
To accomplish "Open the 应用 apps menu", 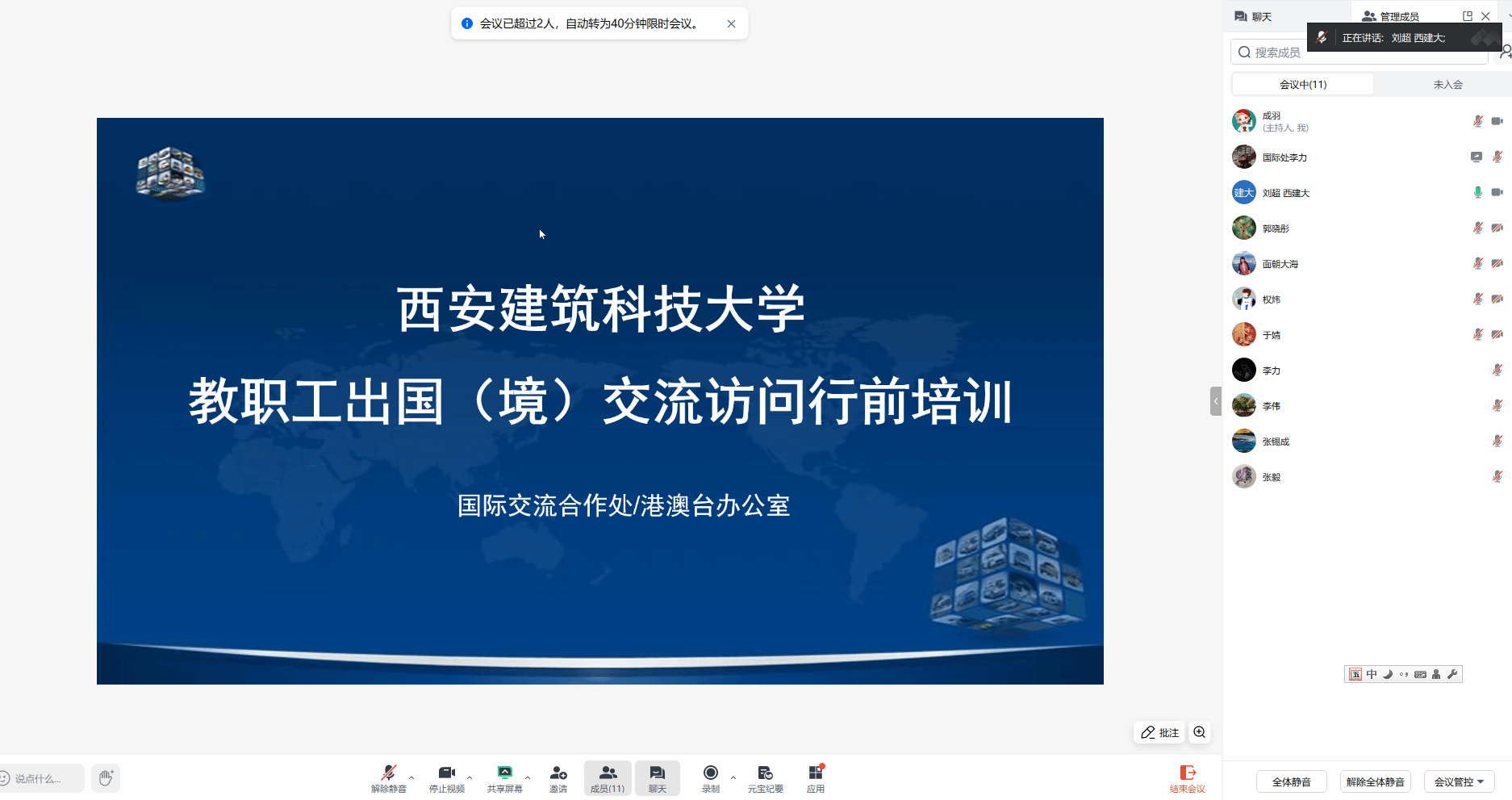I will pyautogui.click(x=816, y=778).
